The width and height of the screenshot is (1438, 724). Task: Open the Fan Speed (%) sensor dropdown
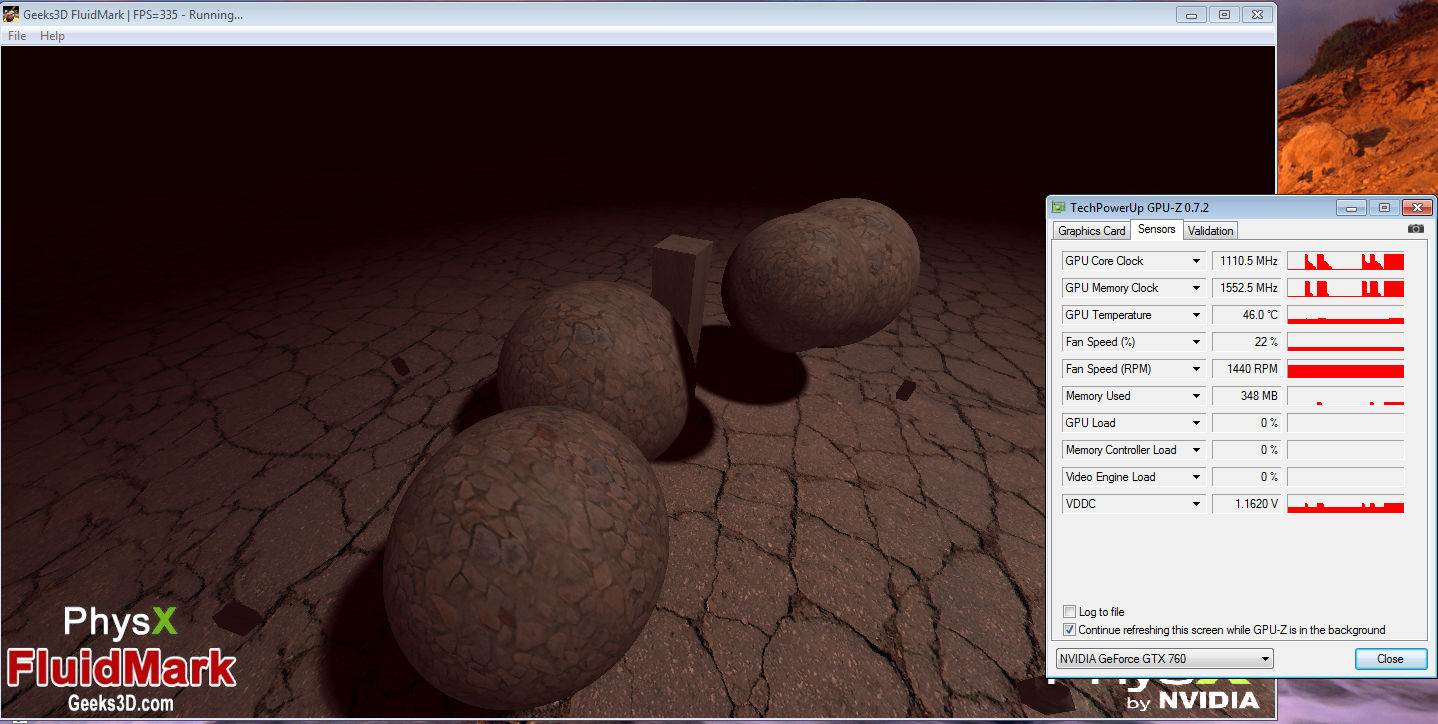(1196, 342)
